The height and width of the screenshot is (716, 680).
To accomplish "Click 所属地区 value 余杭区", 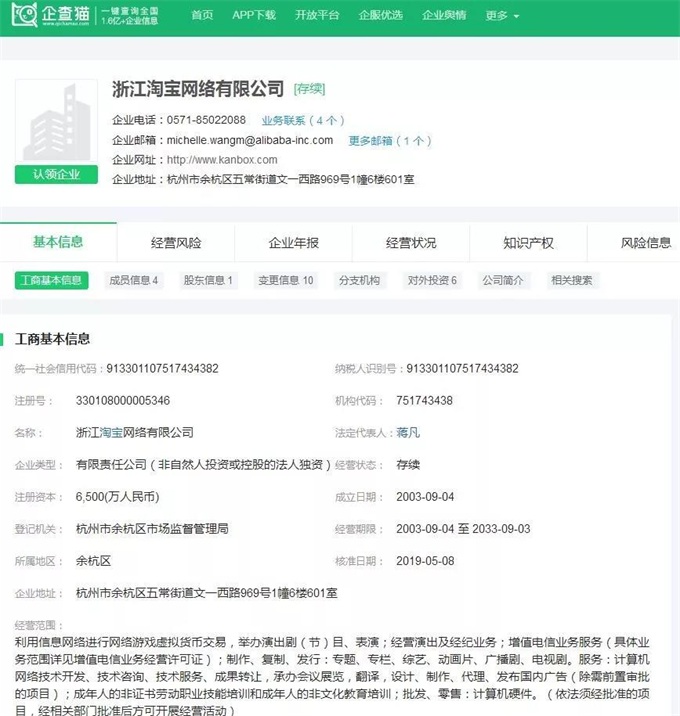I will click(x=93, y=561).
